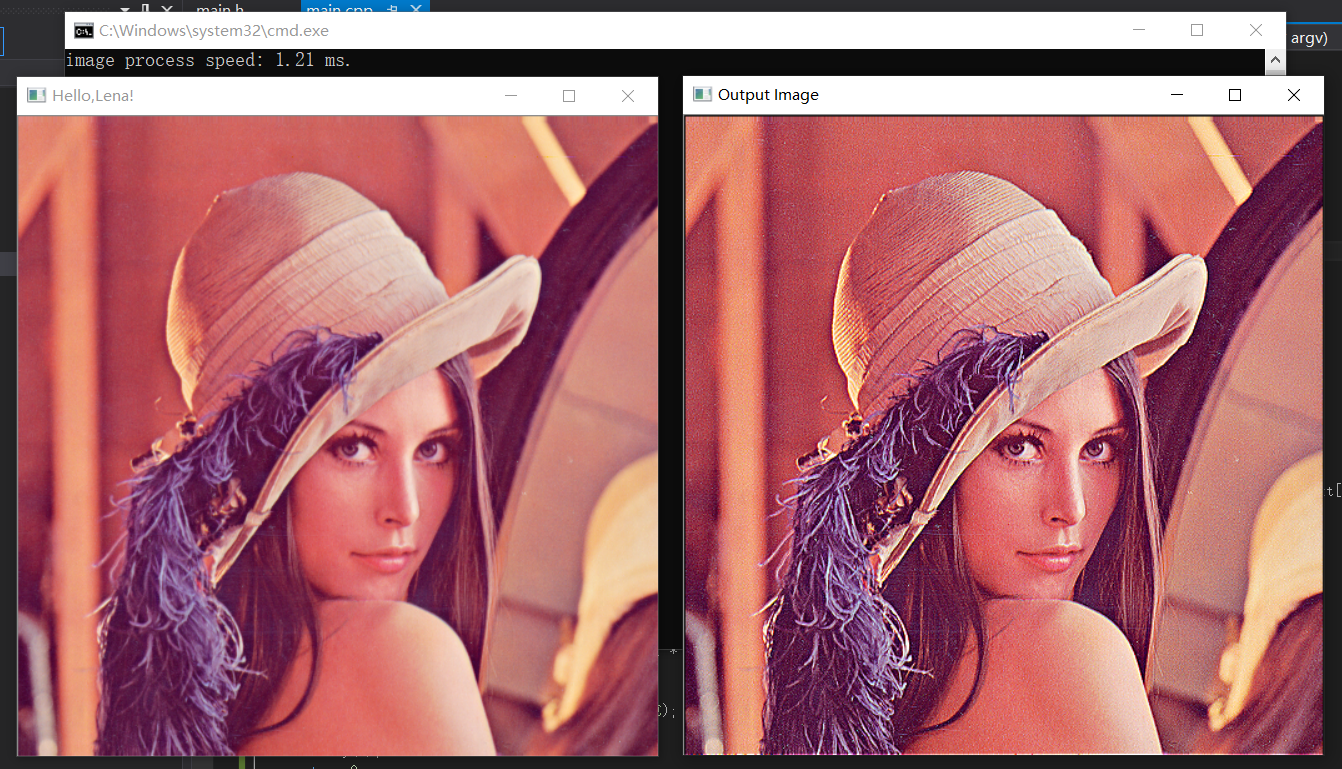Close the cmd.exe console window
The height and width of the screenshot is (769, 1342).
click(1256, 30)
